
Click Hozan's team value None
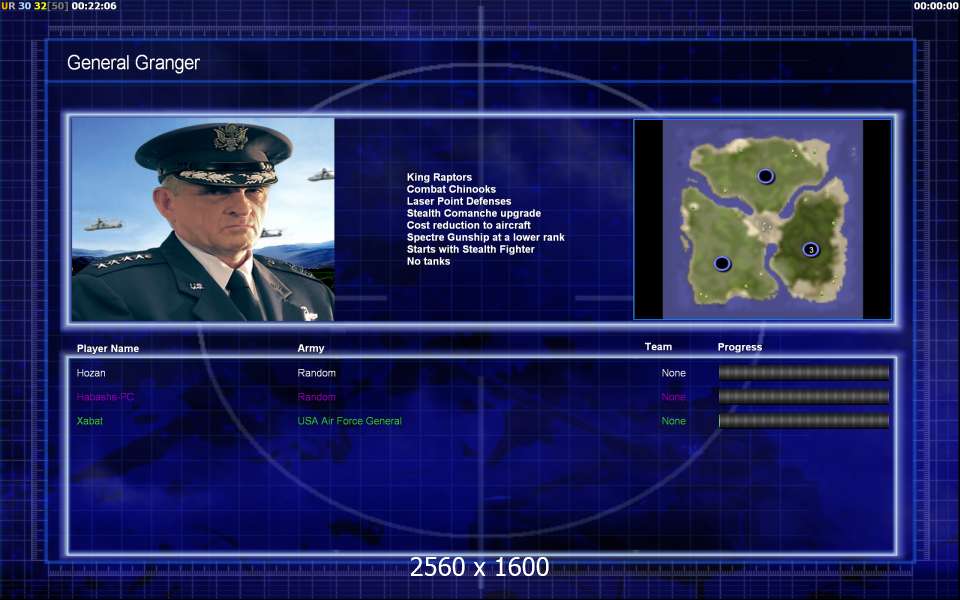click(x=673, y=373)
